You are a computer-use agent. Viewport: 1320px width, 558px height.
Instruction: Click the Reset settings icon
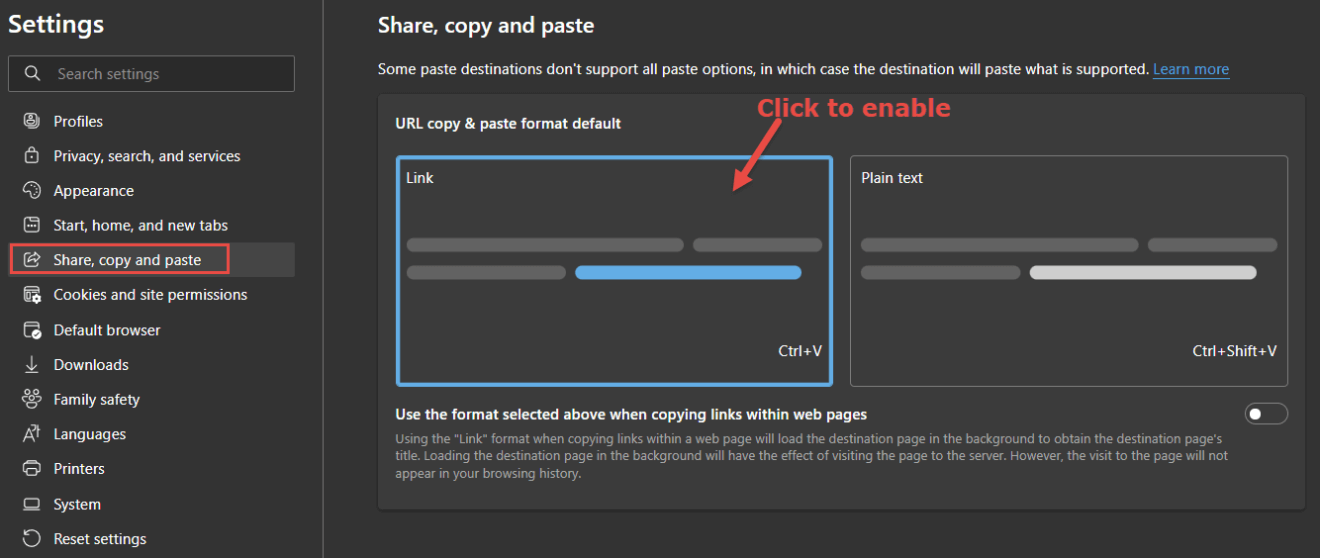click(32, 539)
